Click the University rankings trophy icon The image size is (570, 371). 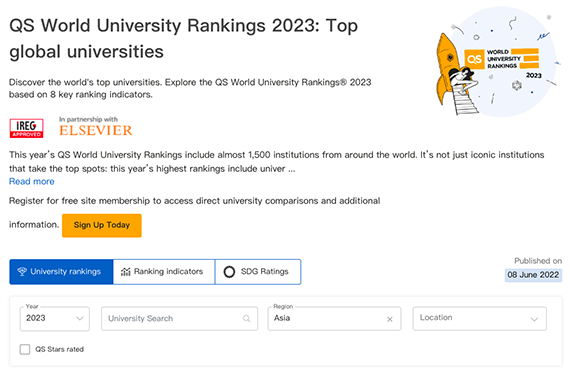click(22, 271)
